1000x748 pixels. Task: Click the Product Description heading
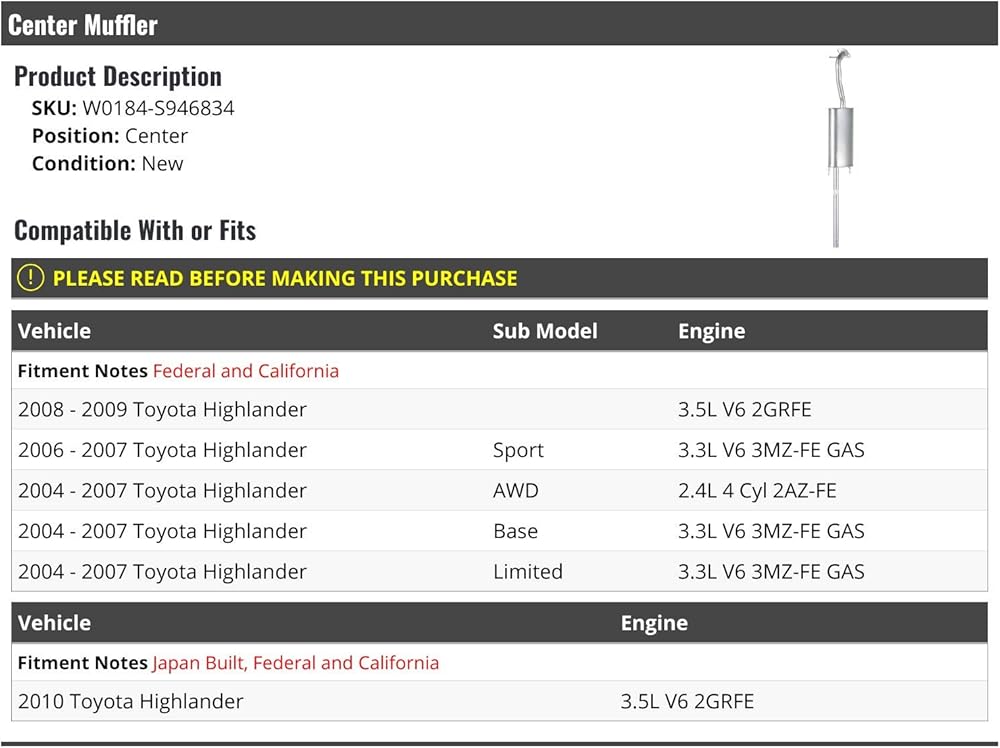click(118, 77)
